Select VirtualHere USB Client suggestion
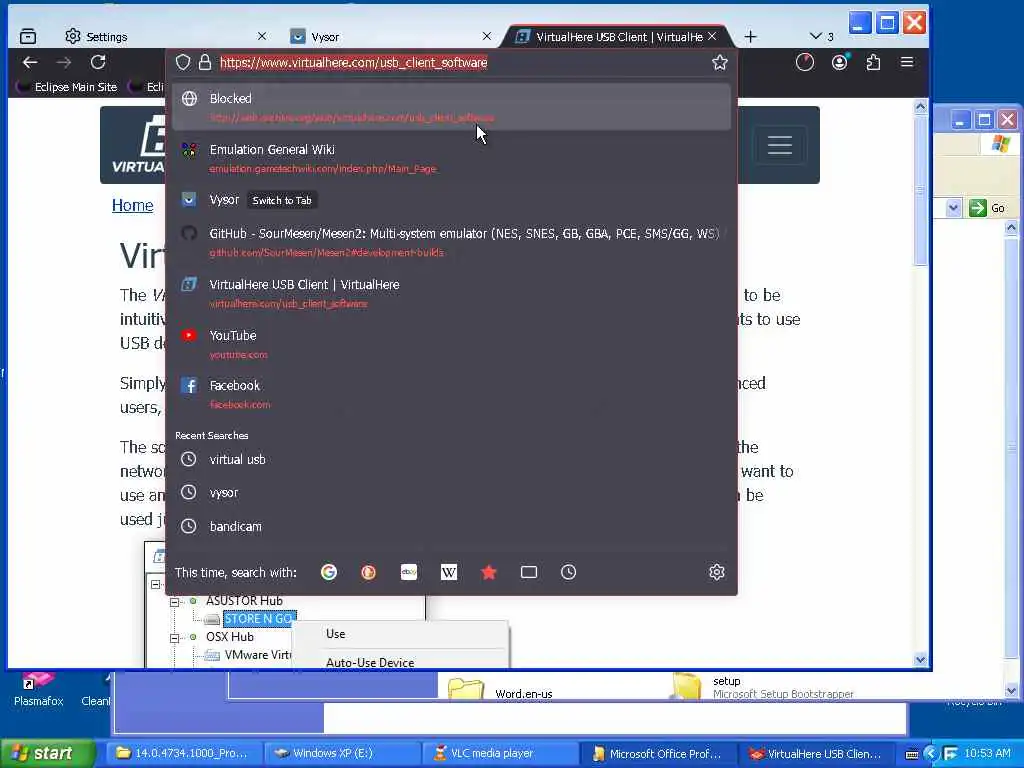The image size is (1024, 768). (451, 293)
